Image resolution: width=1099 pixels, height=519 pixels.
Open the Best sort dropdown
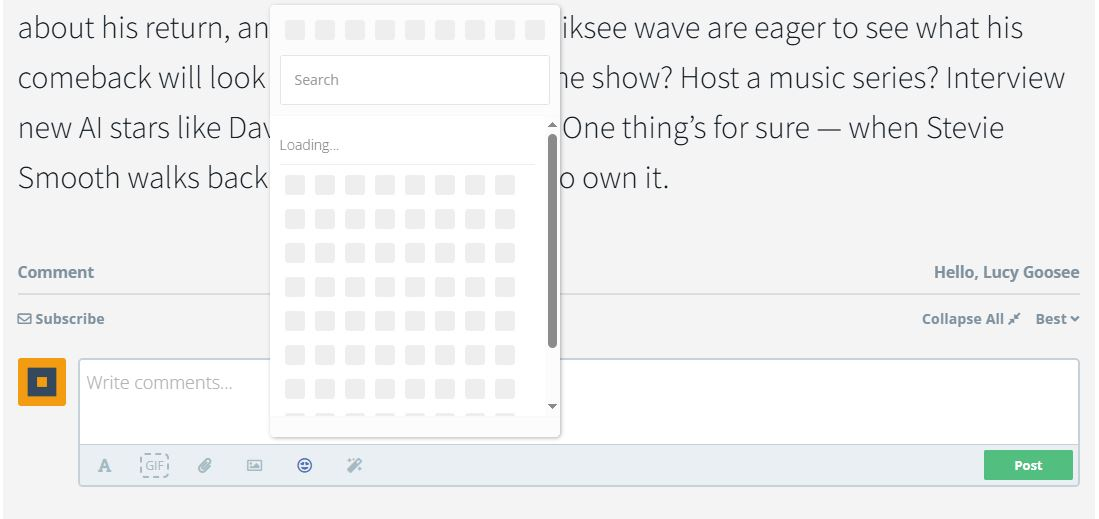[x=1057, y=319]
